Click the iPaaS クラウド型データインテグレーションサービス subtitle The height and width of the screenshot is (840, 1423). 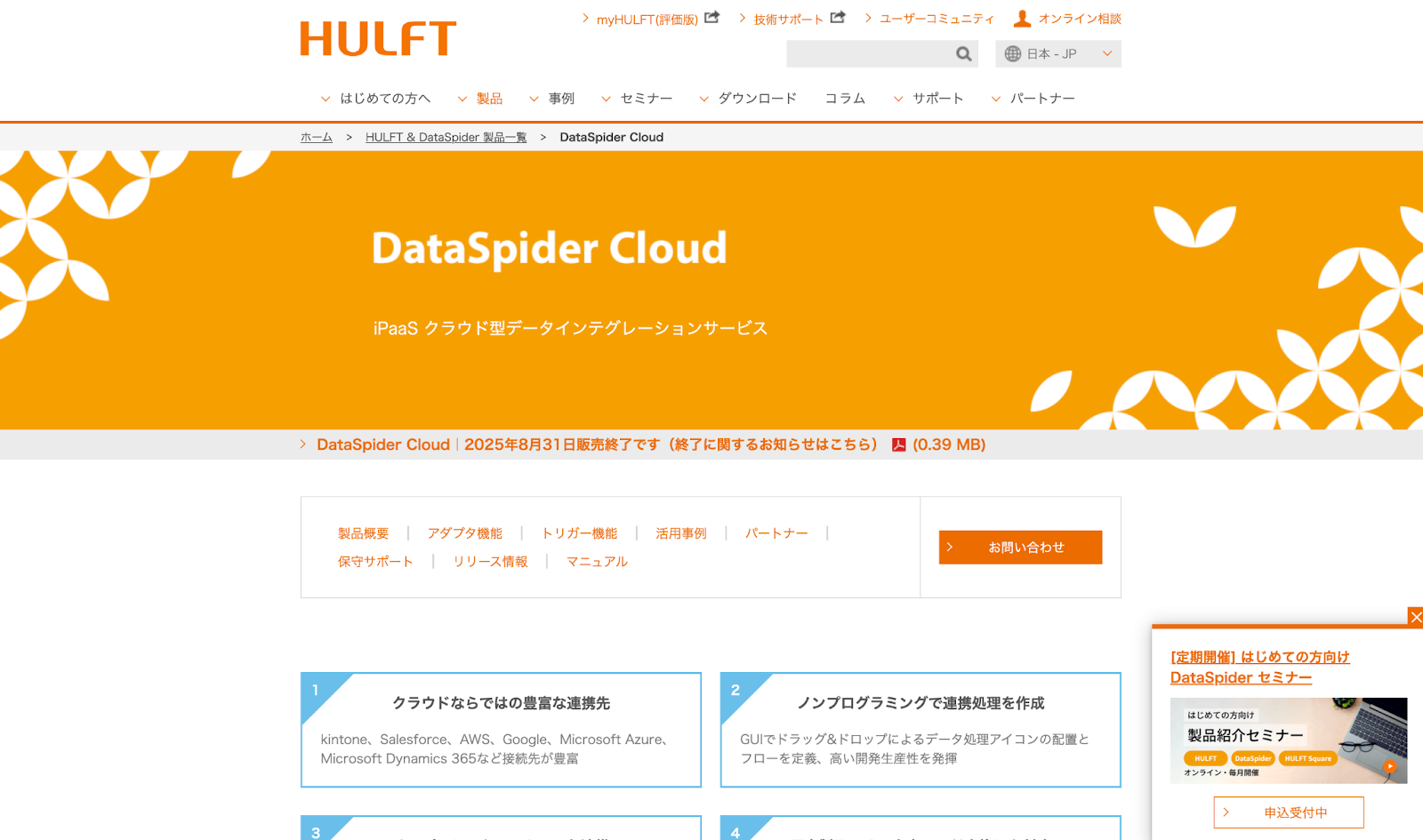[570, 329]
